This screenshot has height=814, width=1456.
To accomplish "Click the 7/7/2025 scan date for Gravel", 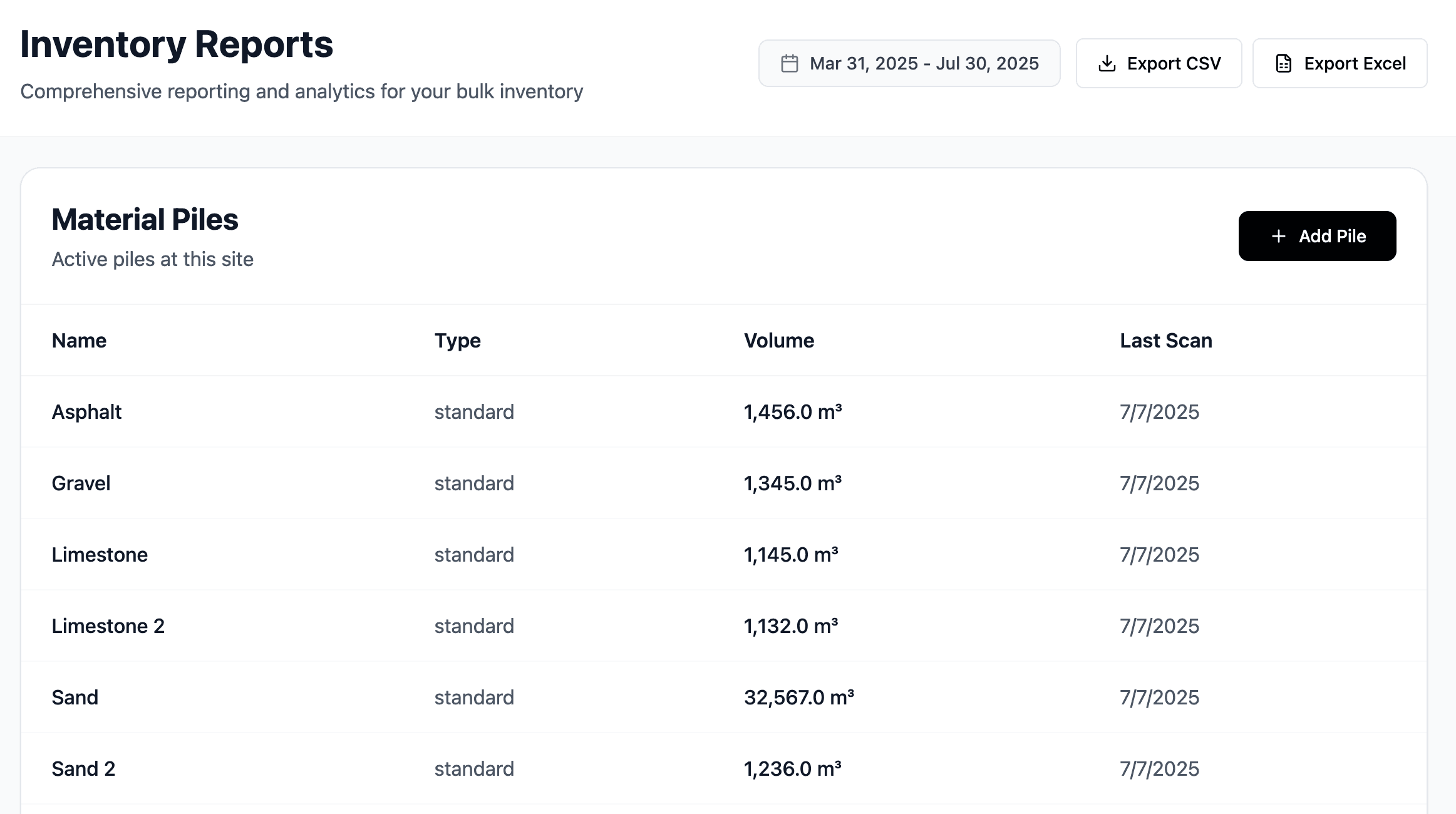I will pyautogui.click(x=1159, y=483).
